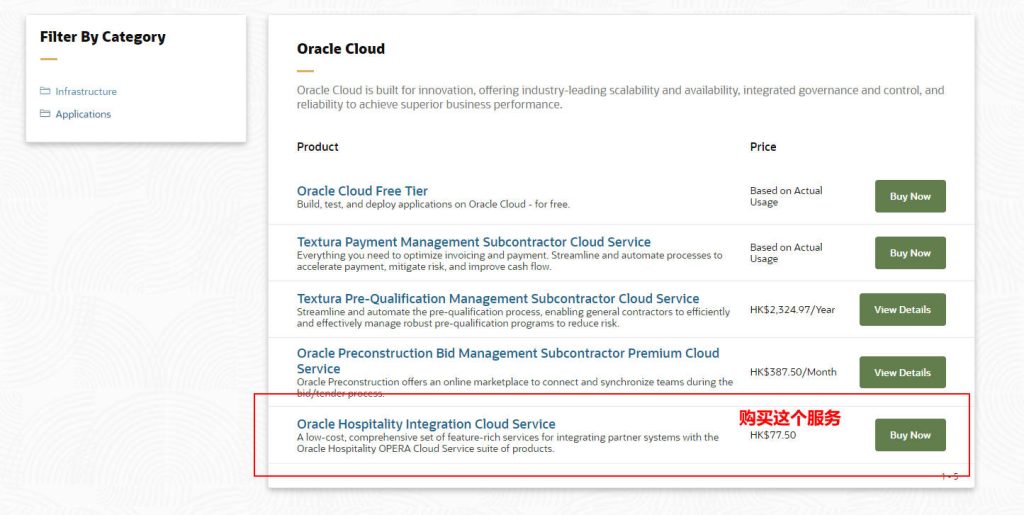Open Textura Pre-Qualification Management Subcontractor Cloud Service
This screenshot has height=515, width=1024.
tap(498, 298)
